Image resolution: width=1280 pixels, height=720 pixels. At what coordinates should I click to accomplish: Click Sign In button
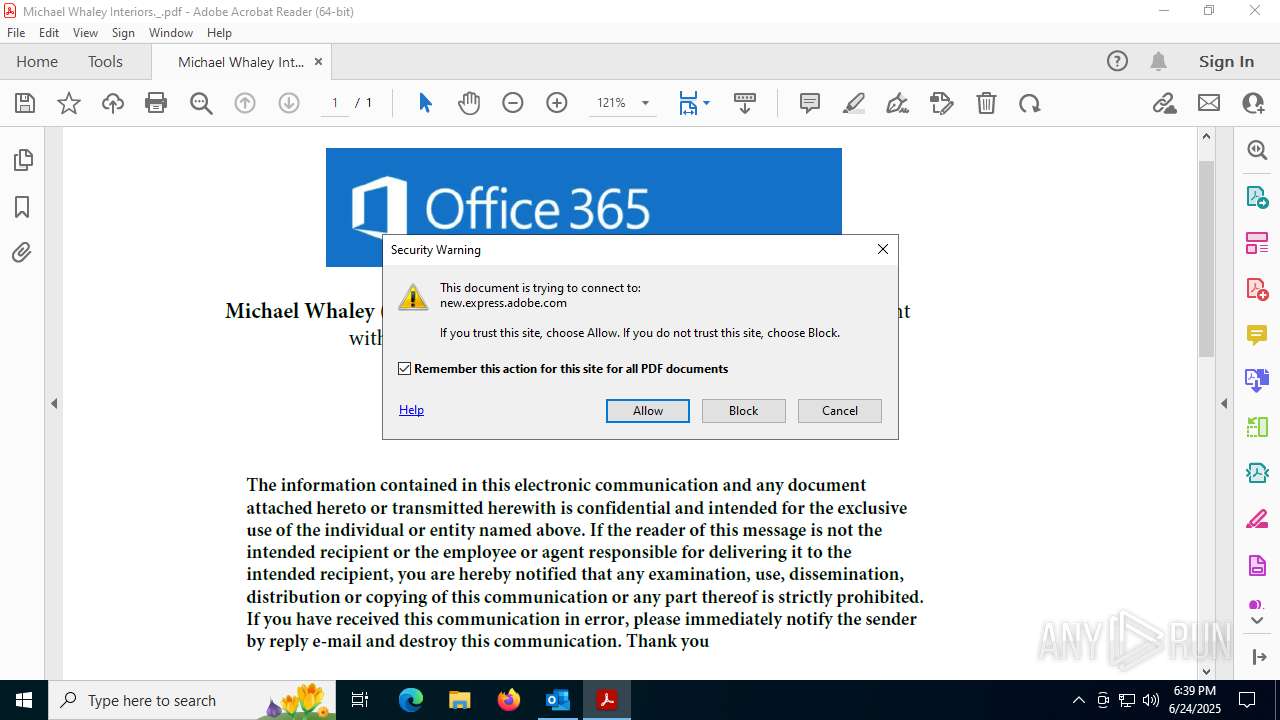1226,61
